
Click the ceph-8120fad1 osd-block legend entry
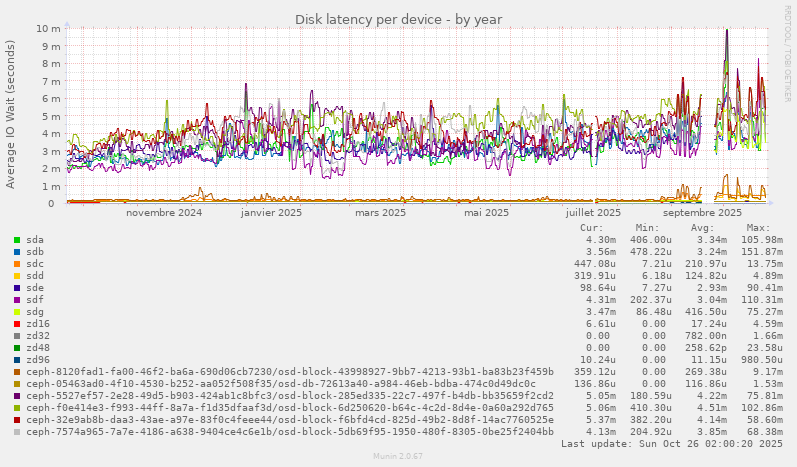(x=290, y=372)
